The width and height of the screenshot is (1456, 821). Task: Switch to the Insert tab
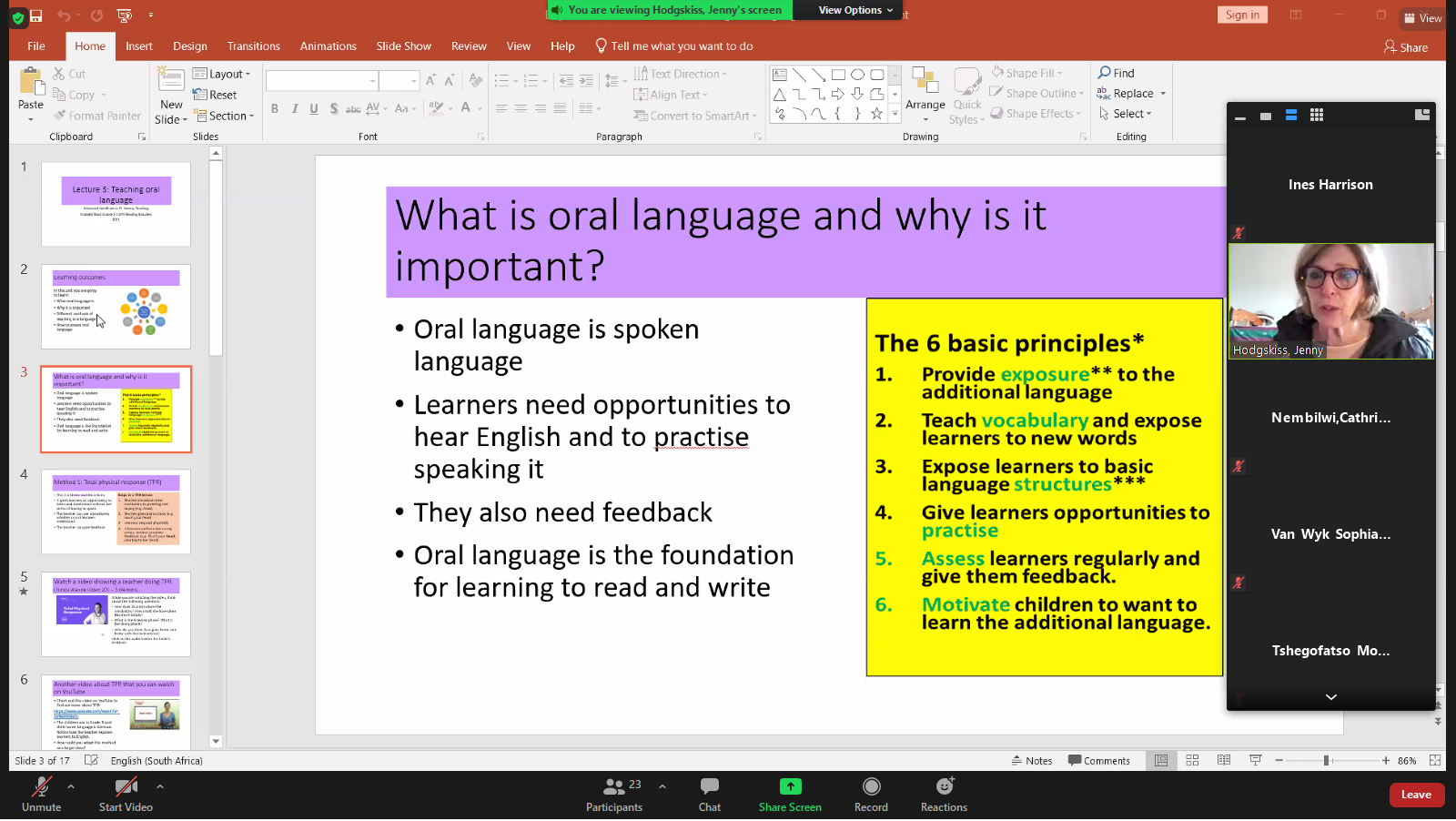(139, 46)
